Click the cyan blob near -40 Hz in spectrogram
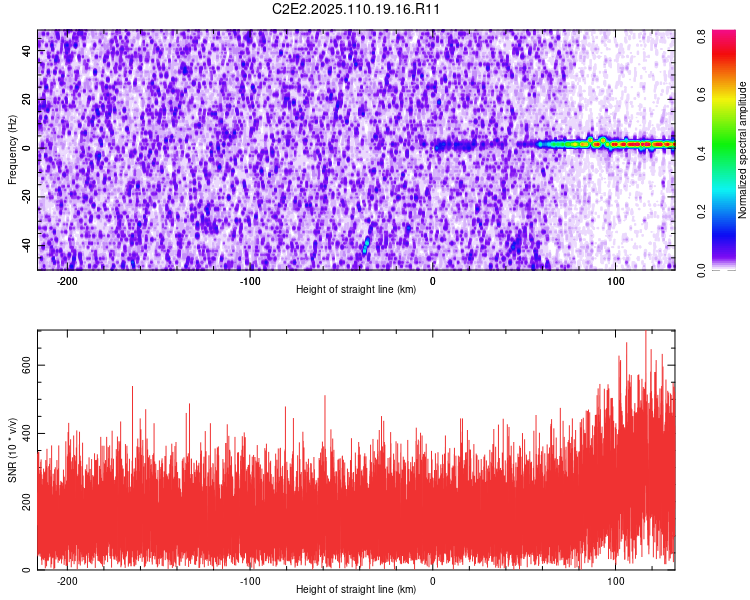 pyautogui.click(x=366, y=244)
